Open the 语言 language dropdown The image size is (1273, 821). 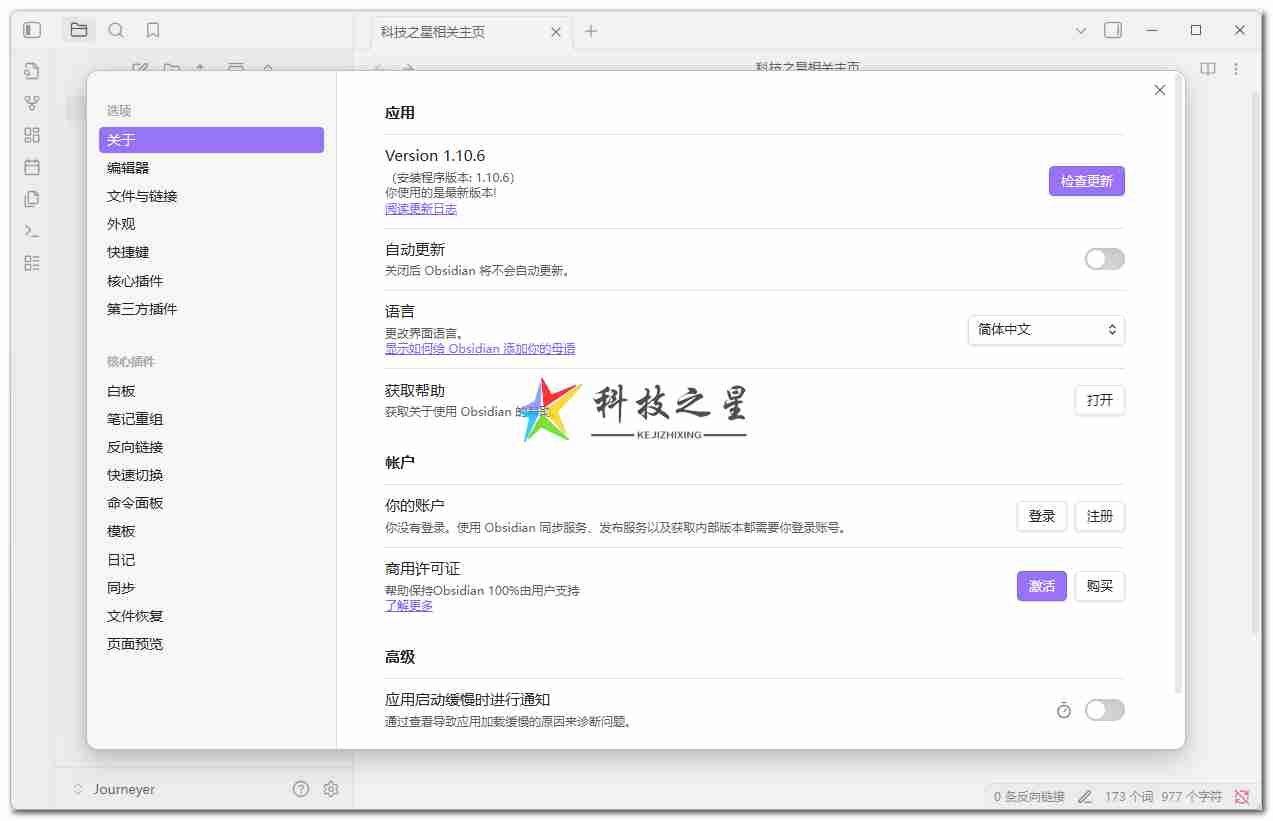point(1046,330)
